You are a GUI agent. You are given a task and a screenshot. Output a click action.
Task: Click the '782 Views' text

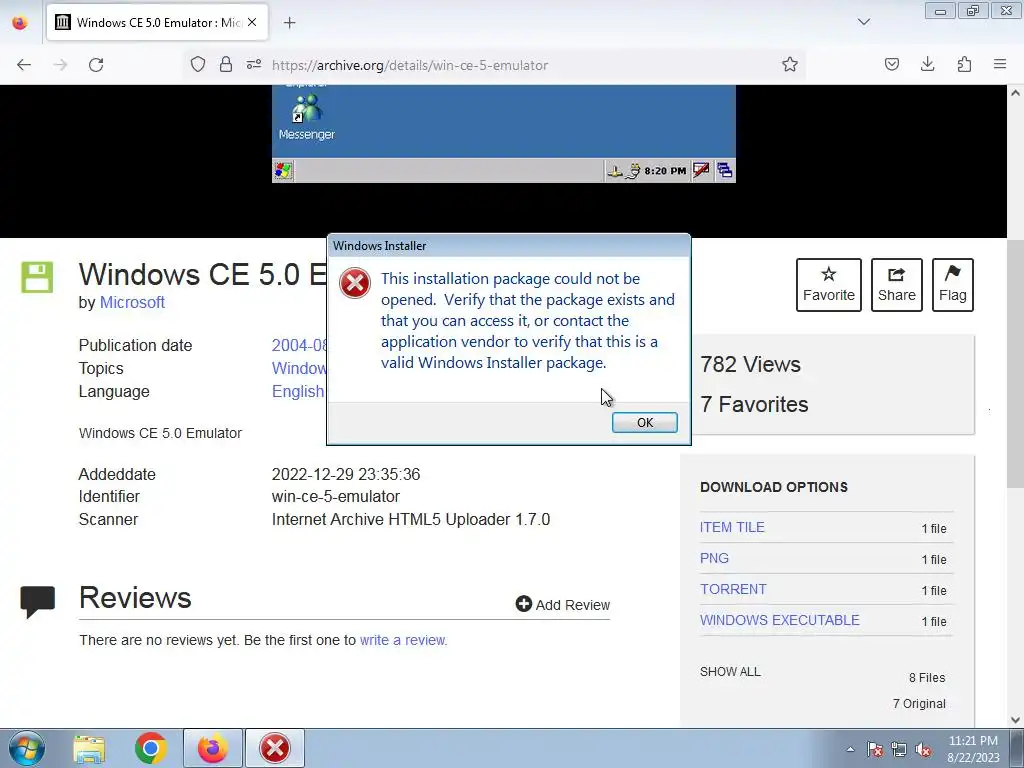tap(750, 364)
